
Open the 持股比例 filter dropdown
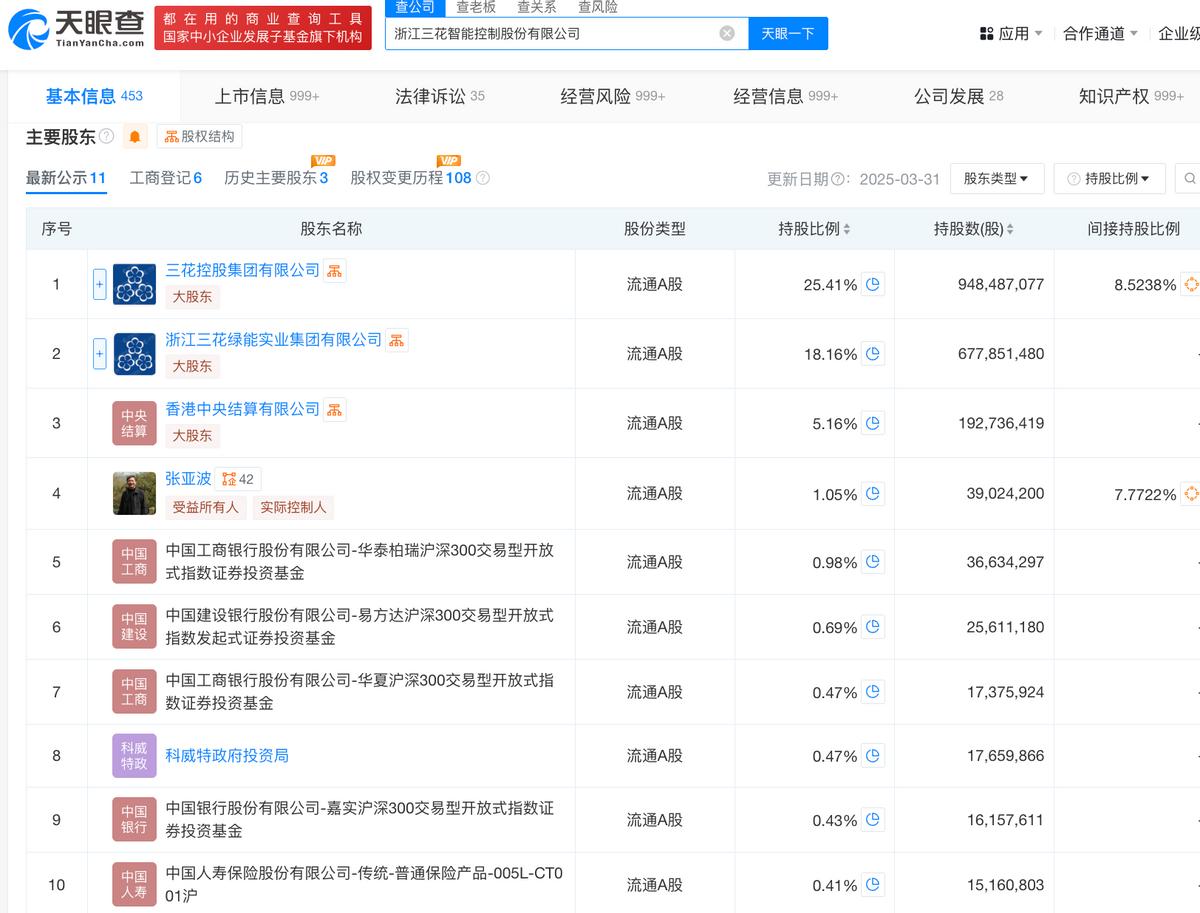click(1109, 178)
